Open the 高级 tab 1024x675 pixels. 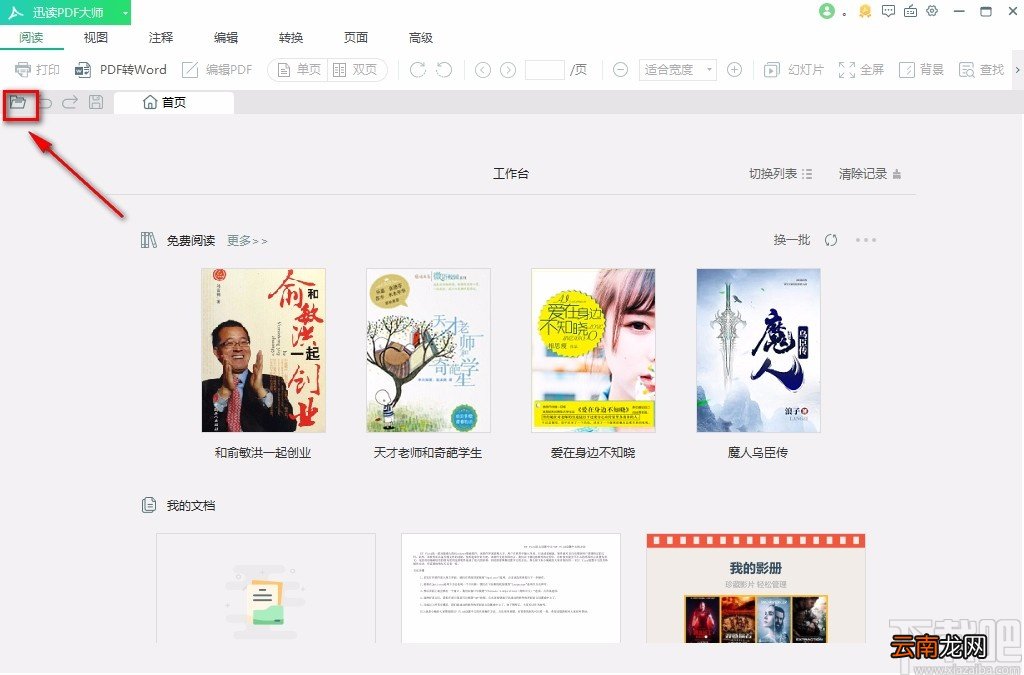point(421,38)
